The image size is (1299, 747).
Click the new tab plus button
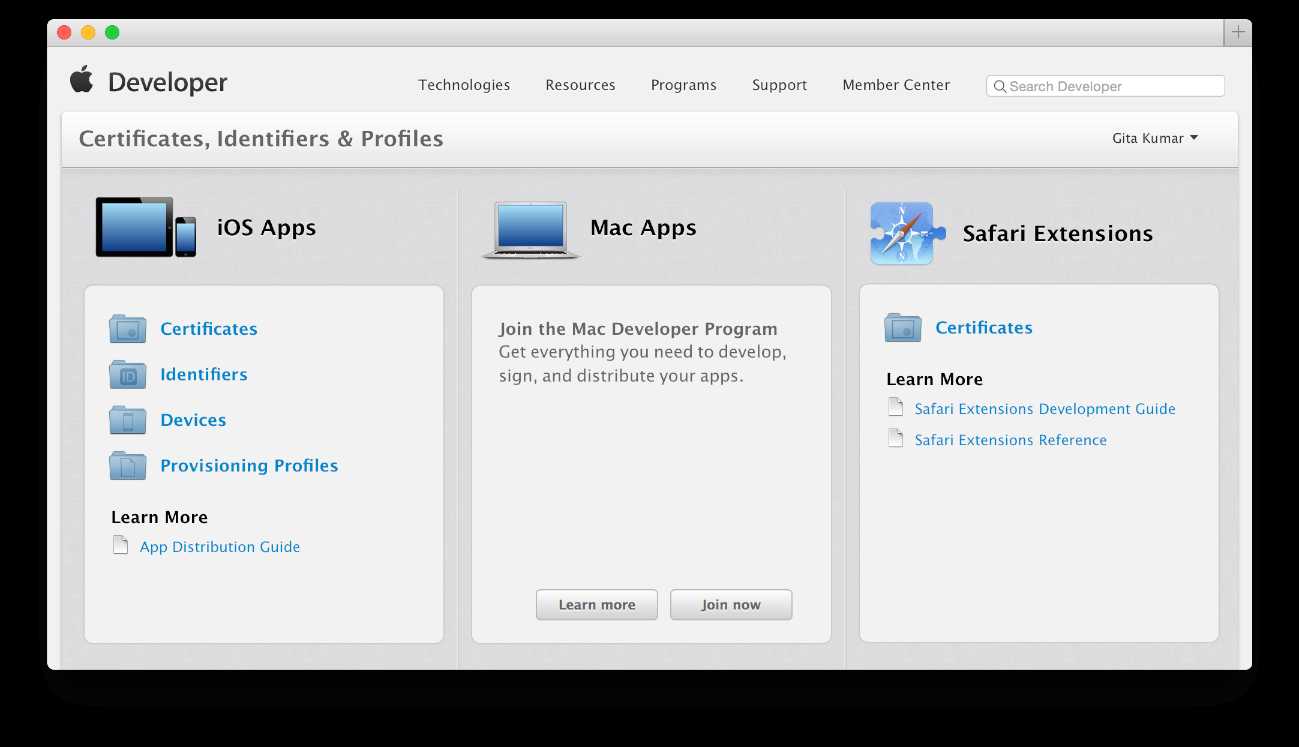[1238, 32]
